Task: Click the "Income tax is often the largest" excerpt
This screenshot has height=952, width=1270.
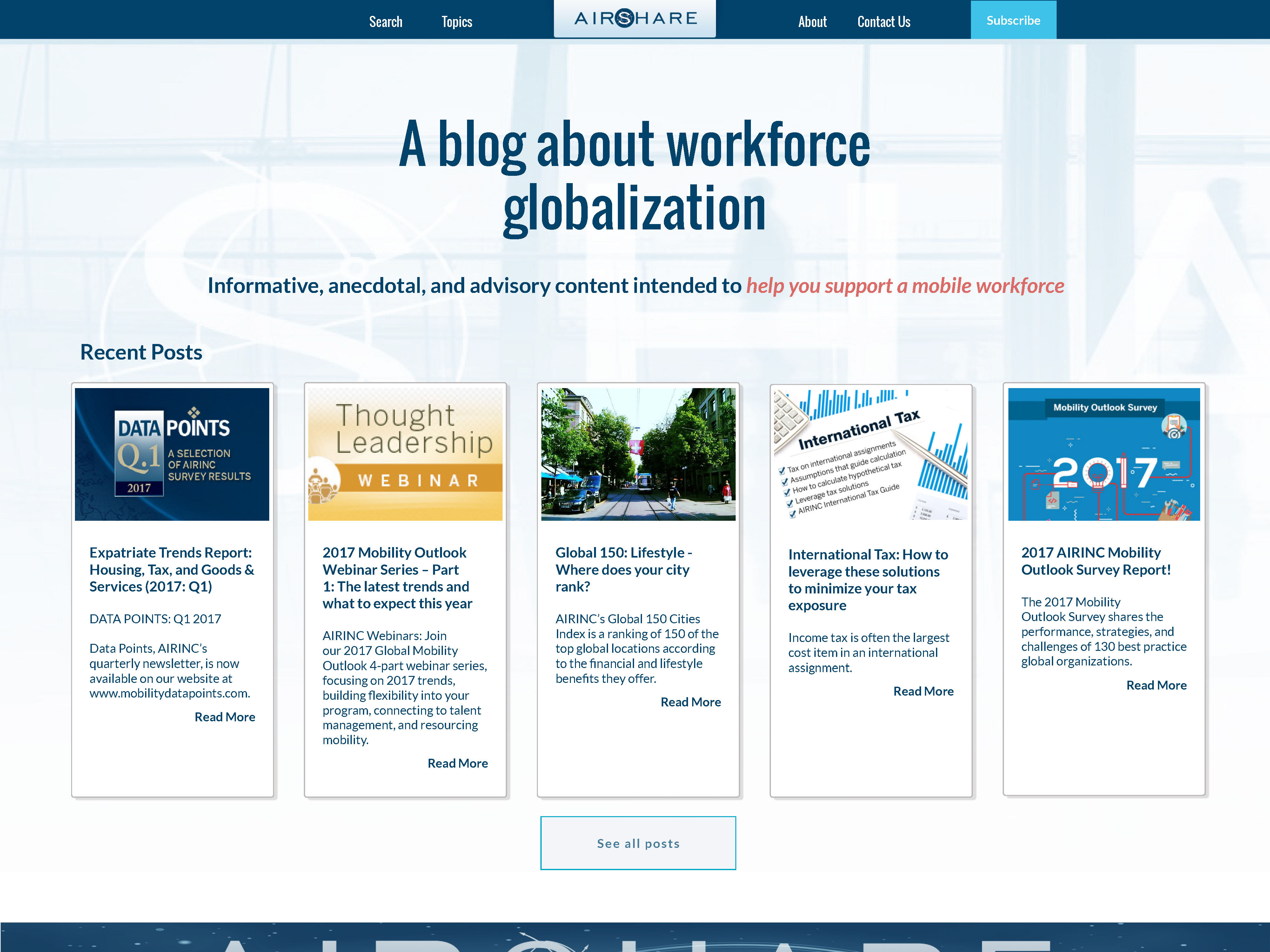Action: coord(868,652)
